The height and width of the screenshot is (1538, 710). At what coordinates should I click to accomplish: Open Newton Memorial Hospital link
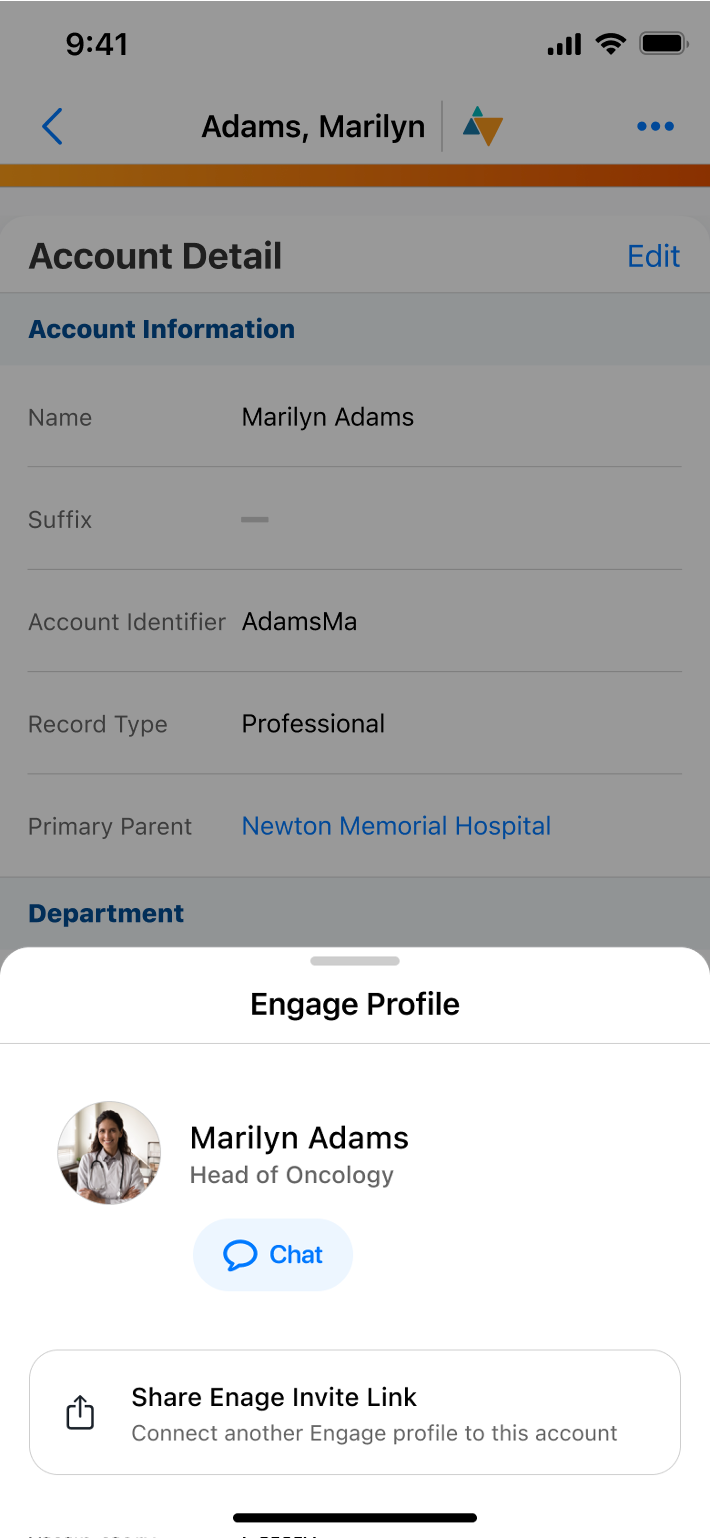[x=396, y=826]
